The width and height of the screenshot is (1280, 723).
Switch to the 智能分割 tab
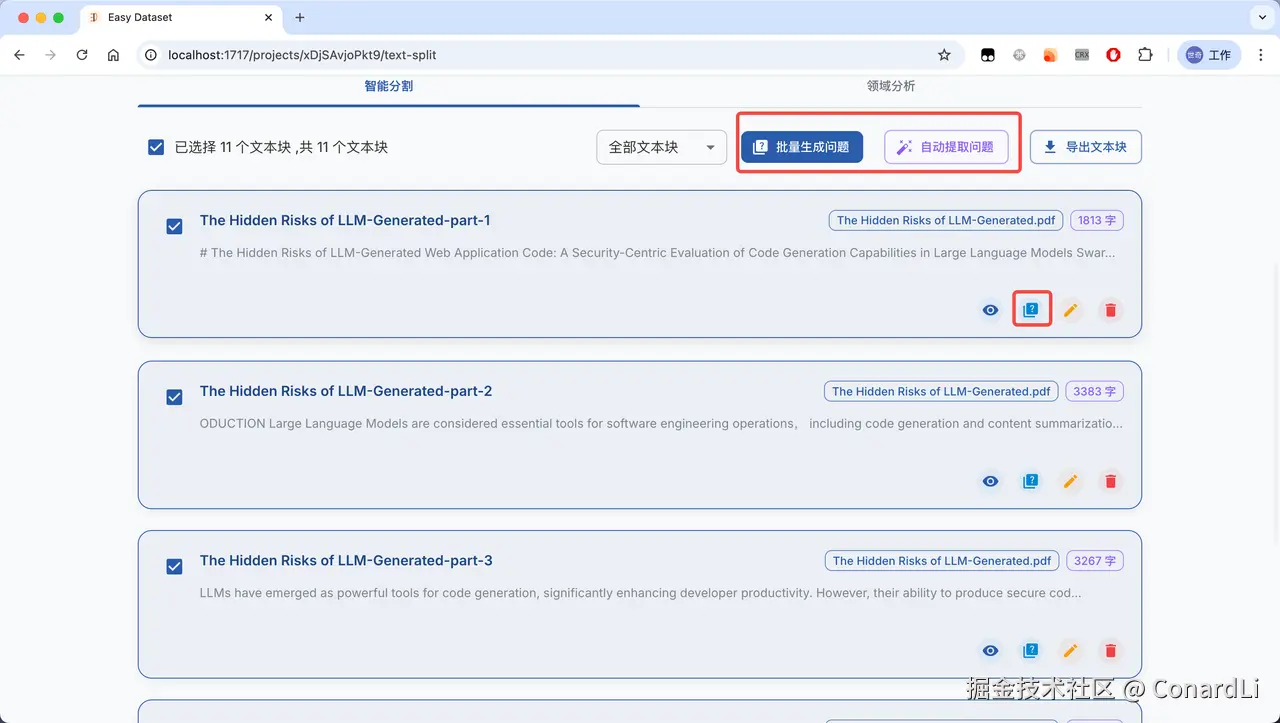[x=389, y=86]
